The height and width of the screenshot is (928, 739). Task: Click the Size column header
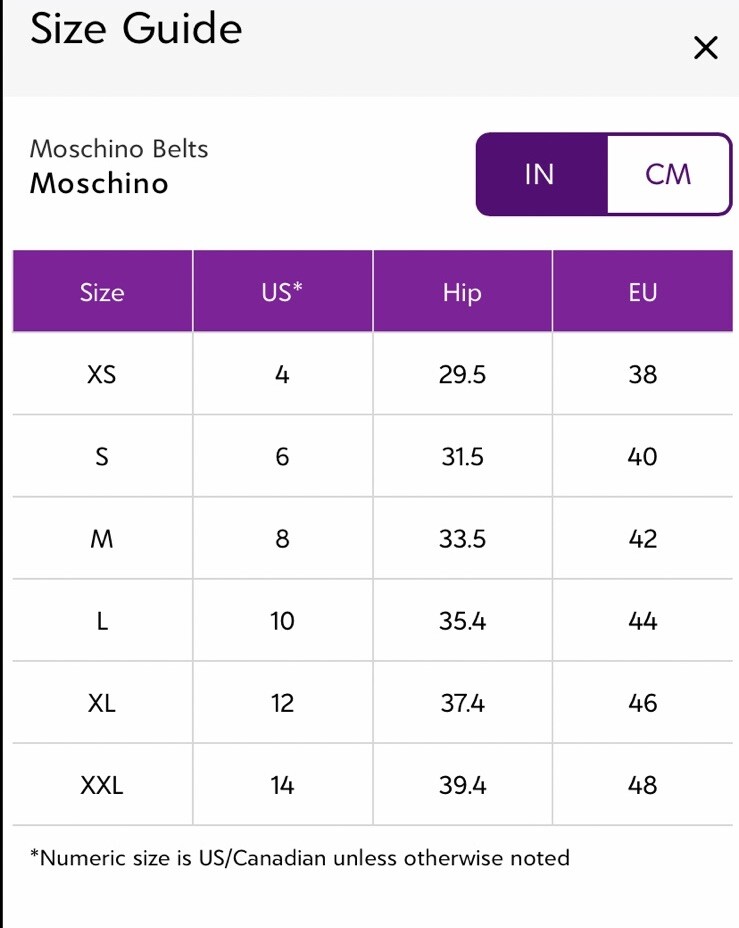(102, 291)
